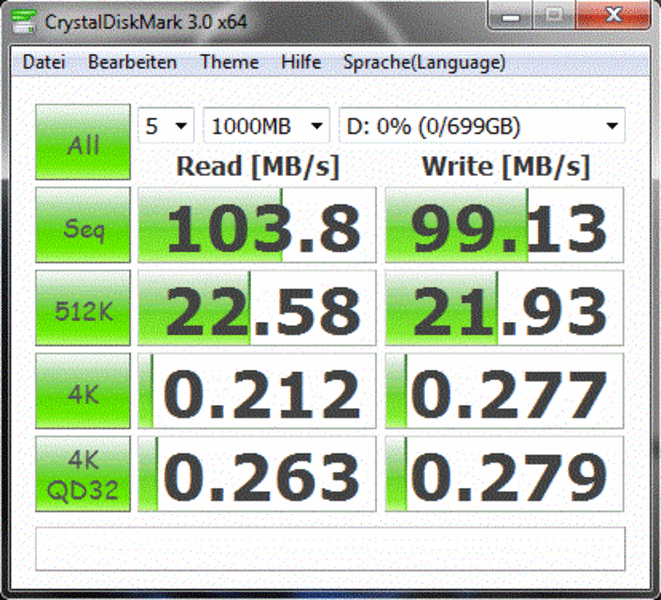Close the CrystalDiskMark window

613,16
